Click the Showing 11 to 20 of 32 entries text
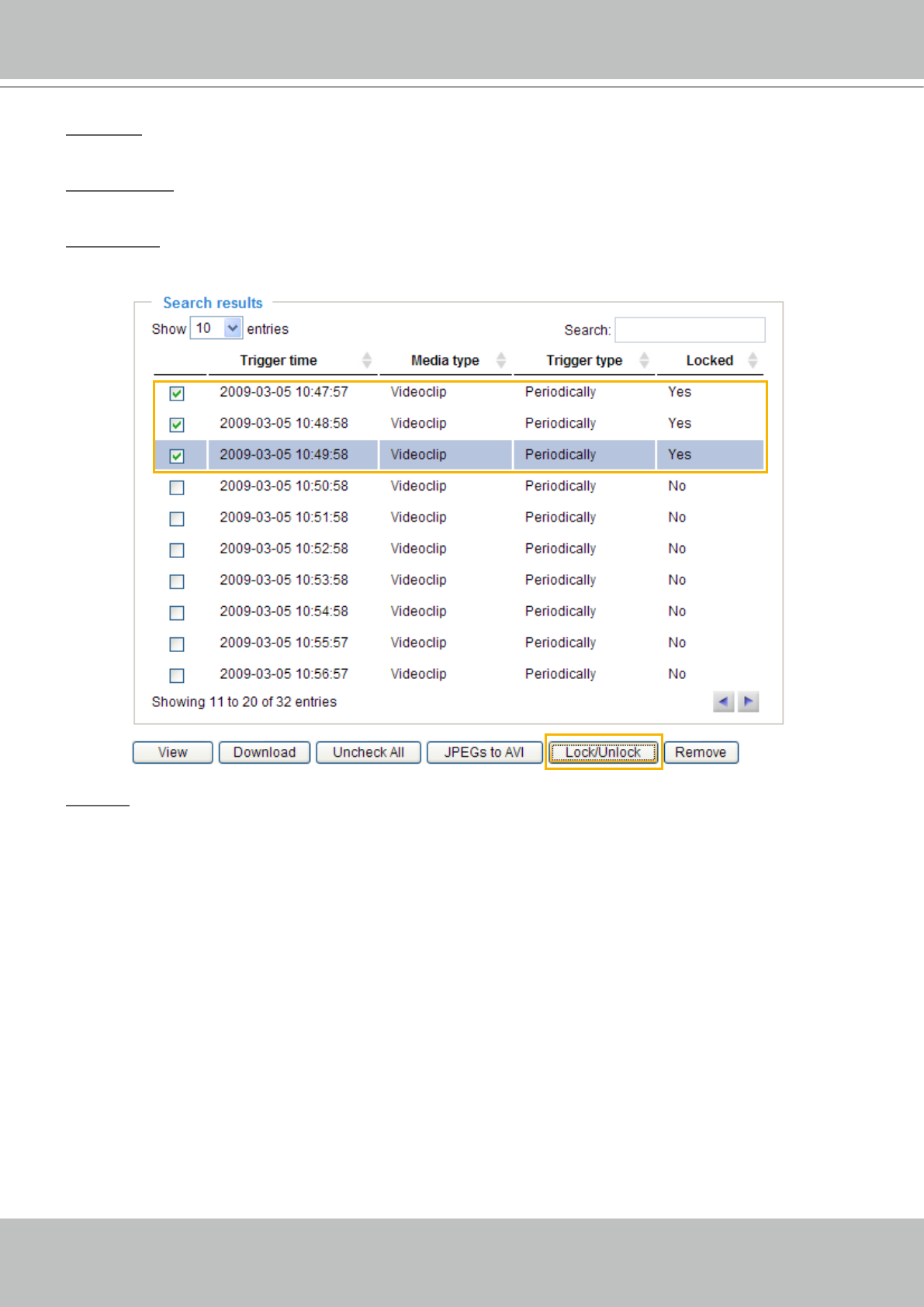Screen dimensions: 924x1307 point(244,702)
